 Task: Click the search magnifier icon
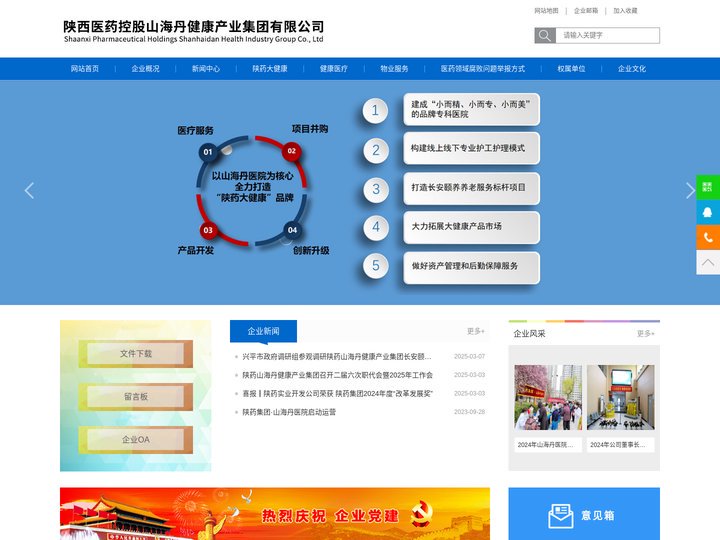click(545, 35)
